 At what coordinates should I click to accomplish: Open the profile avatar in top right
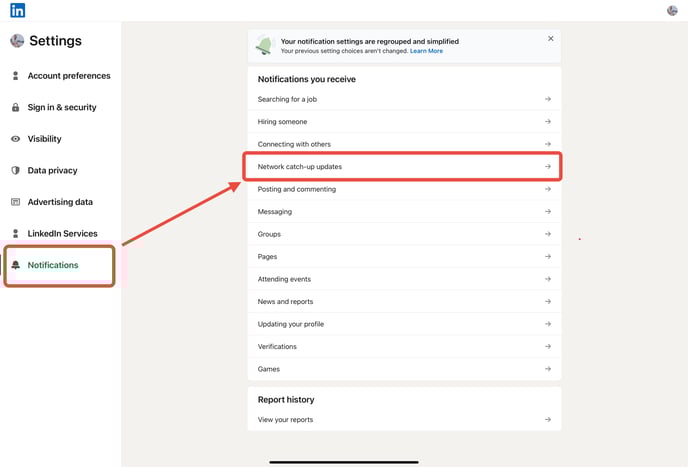pyautogui.click(x=672, y=10)
